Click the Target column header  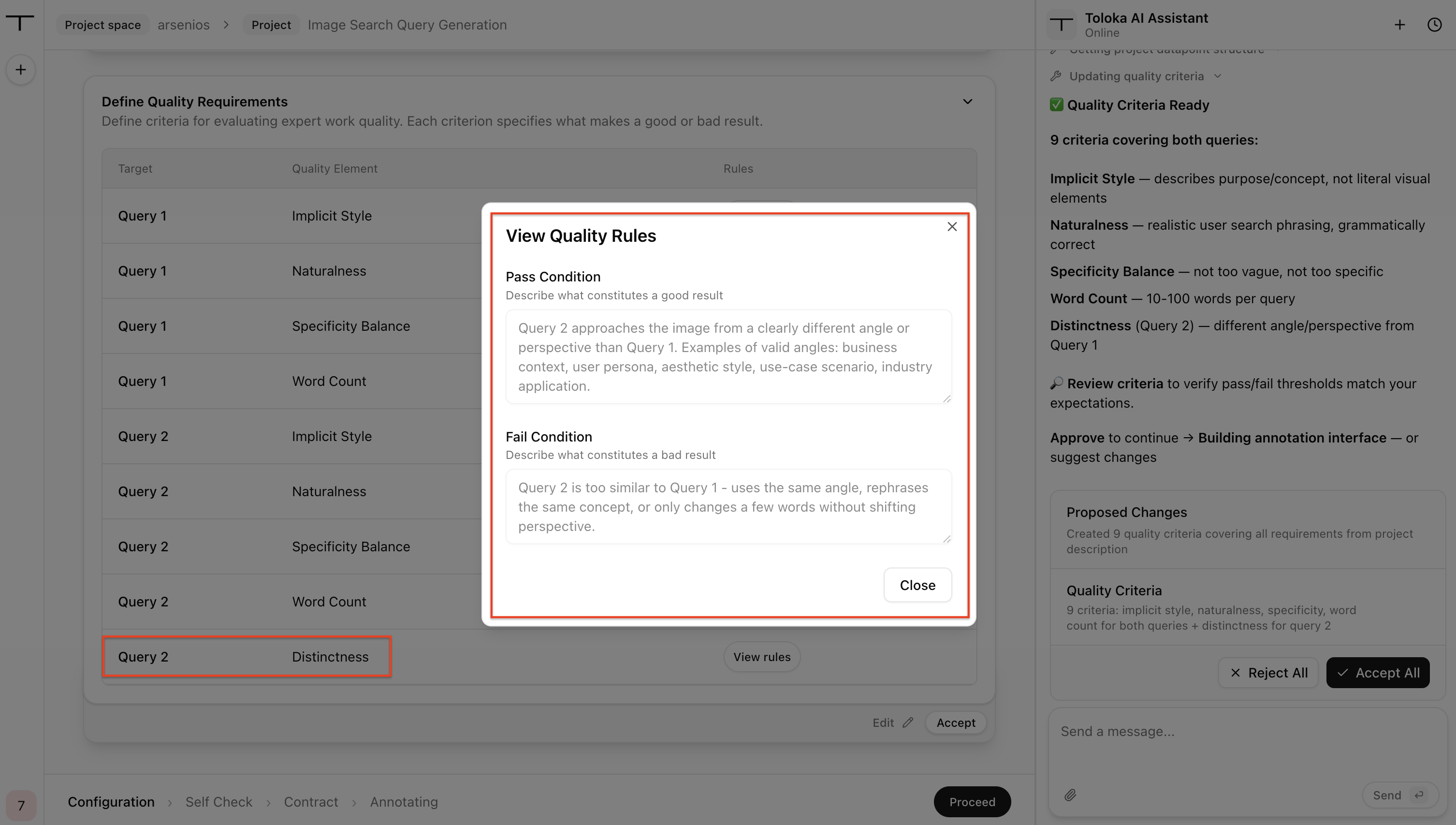click(135, 168)
